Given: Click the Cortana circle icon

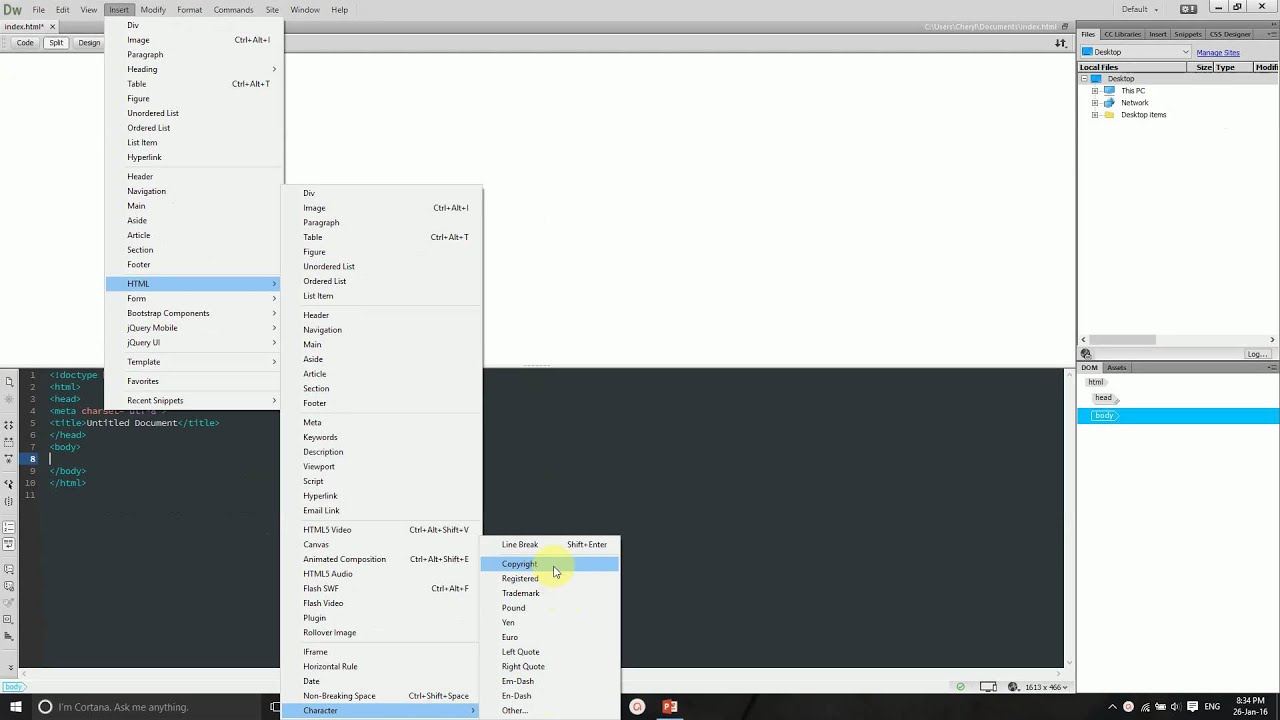Looking at the screenshot, I should point(45,707).
